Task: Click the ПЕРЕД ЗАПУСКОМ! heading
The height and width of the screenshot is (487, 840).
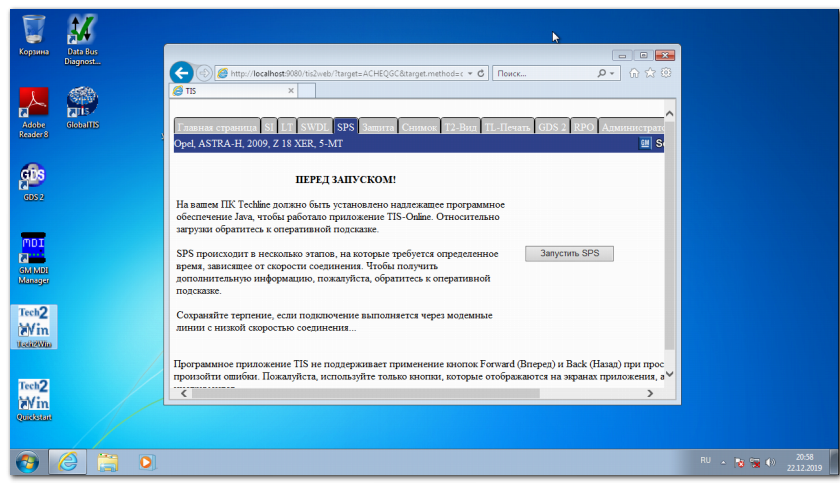Action: [346, 180]
